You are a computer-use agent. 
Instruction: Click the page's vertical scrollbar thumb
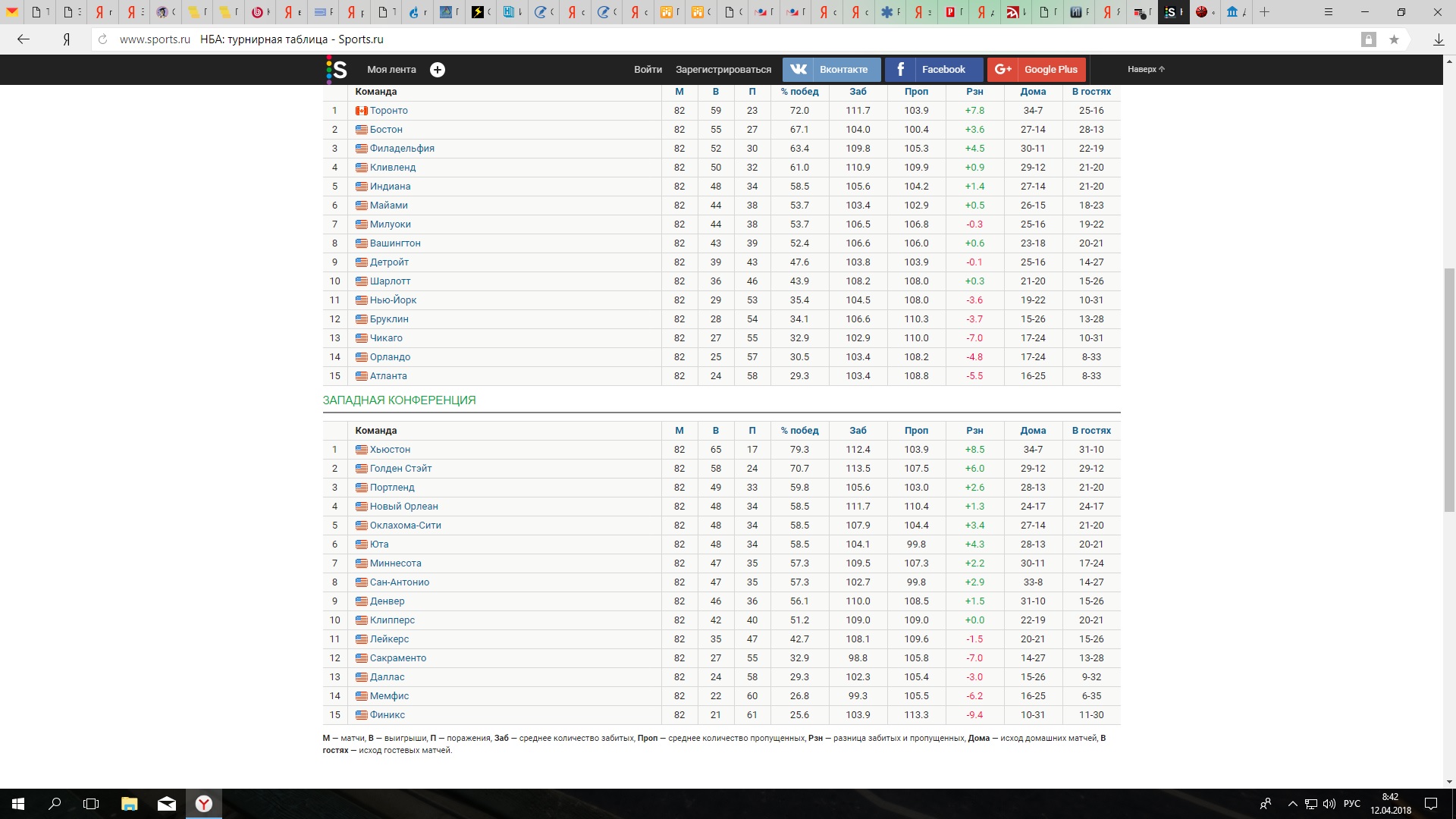click(x=1449, y=389)
